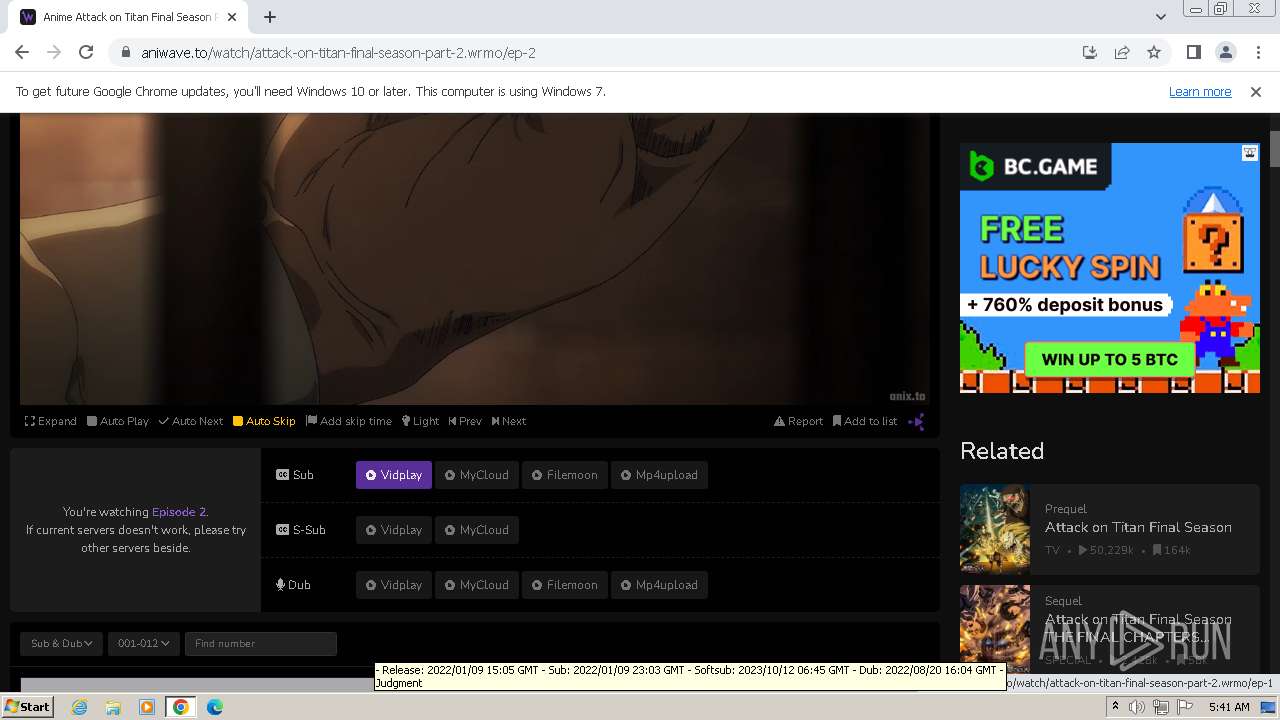Click the Sequel thumbnail image

pyautogui.click(x=995, y=628)
